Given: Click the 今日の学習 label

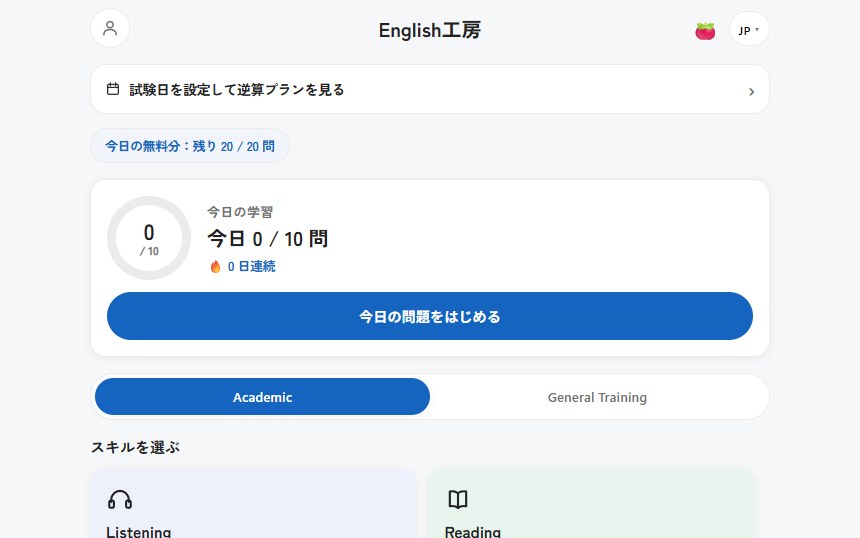Looking at the screenshot, I should click(x=240, y=212).
